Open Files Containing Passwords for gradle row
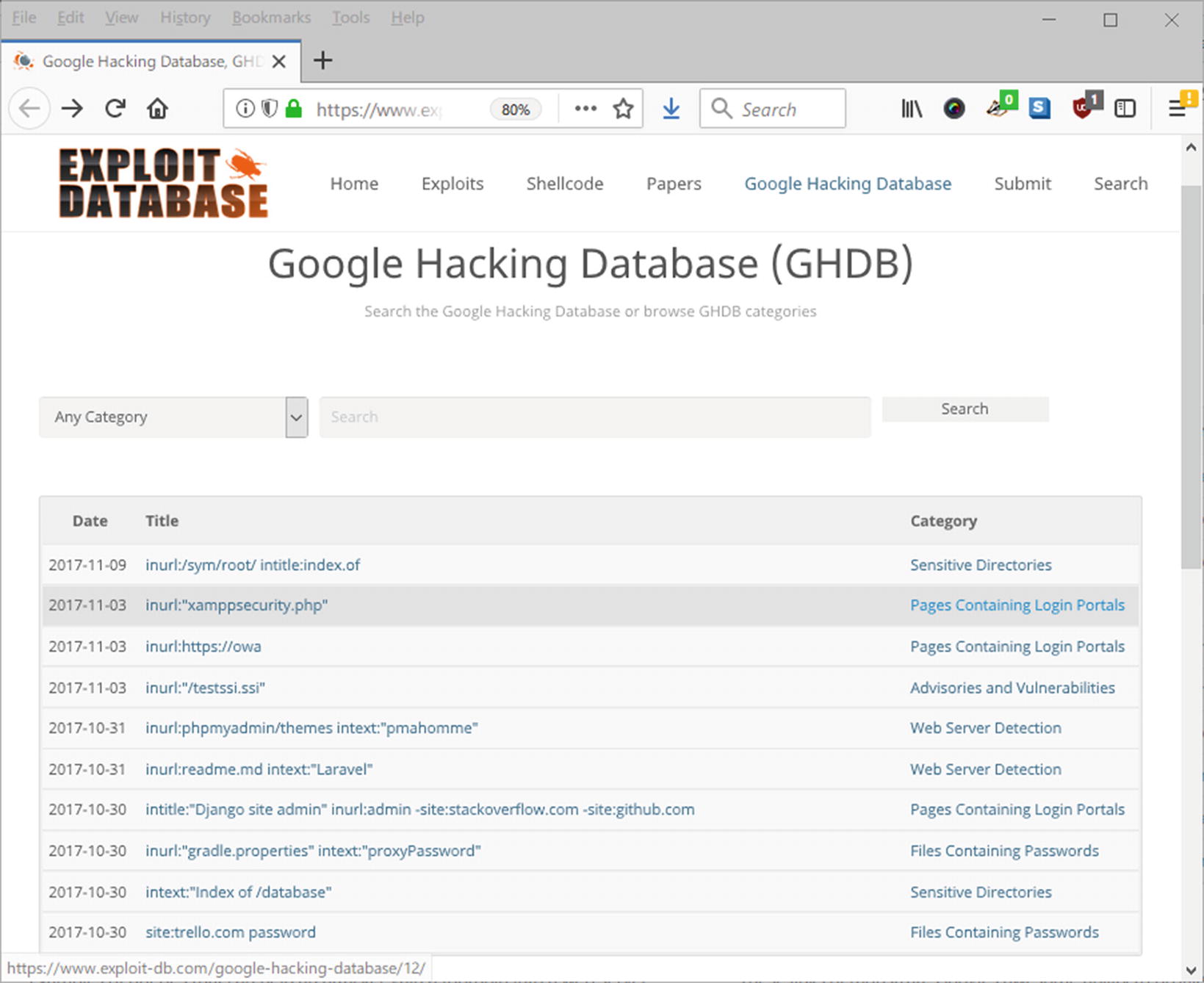This screenshot has height=983, width=1204. (1004, 851)
